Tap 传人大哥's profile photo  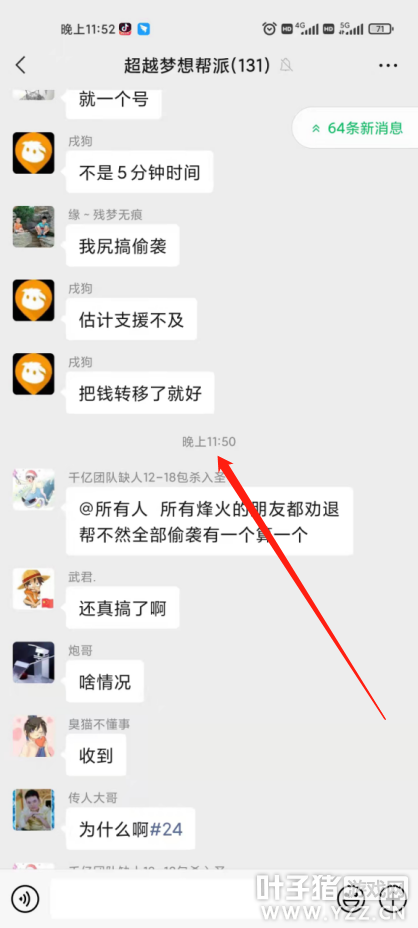pos(33,810)
